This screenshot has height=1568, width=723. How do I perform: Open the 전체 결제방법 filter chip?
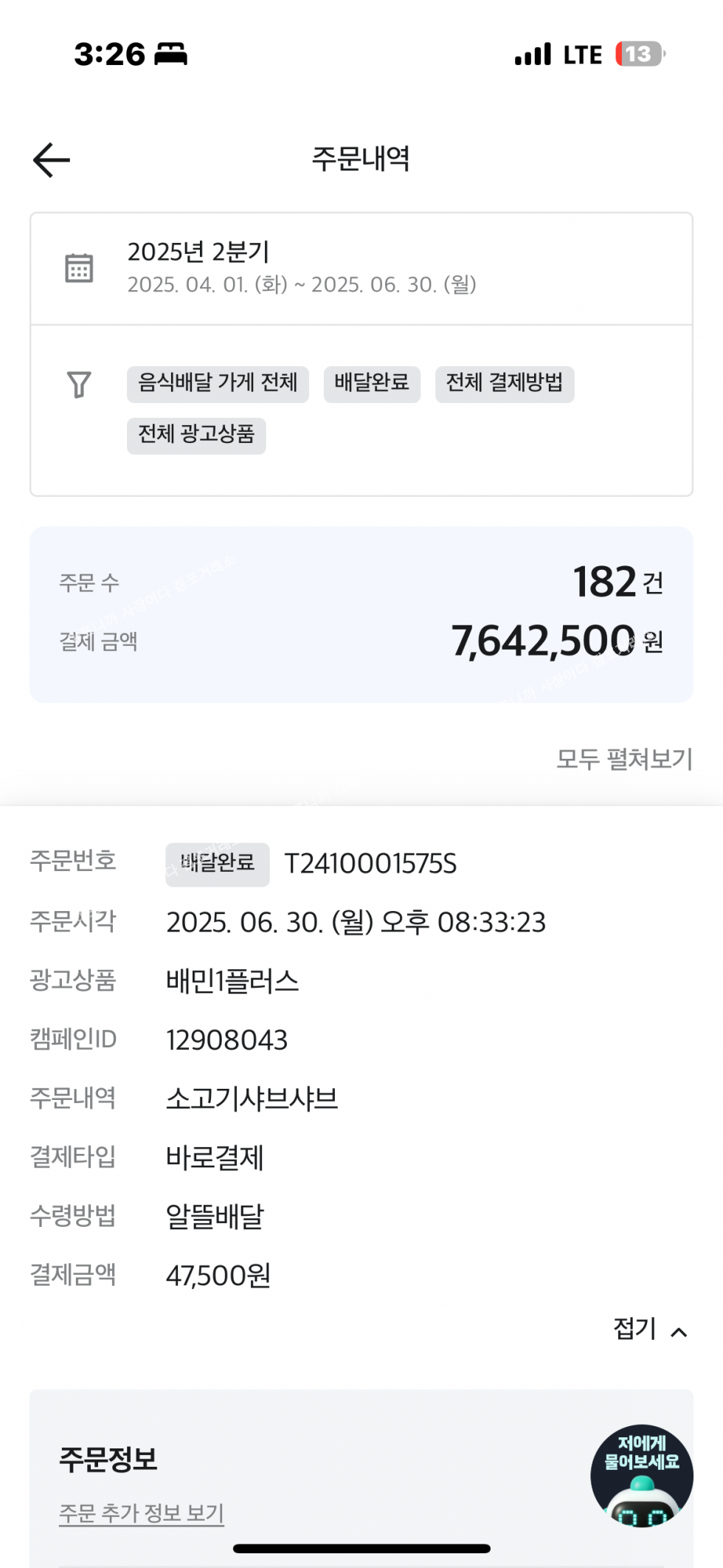(x=505, y=384)
